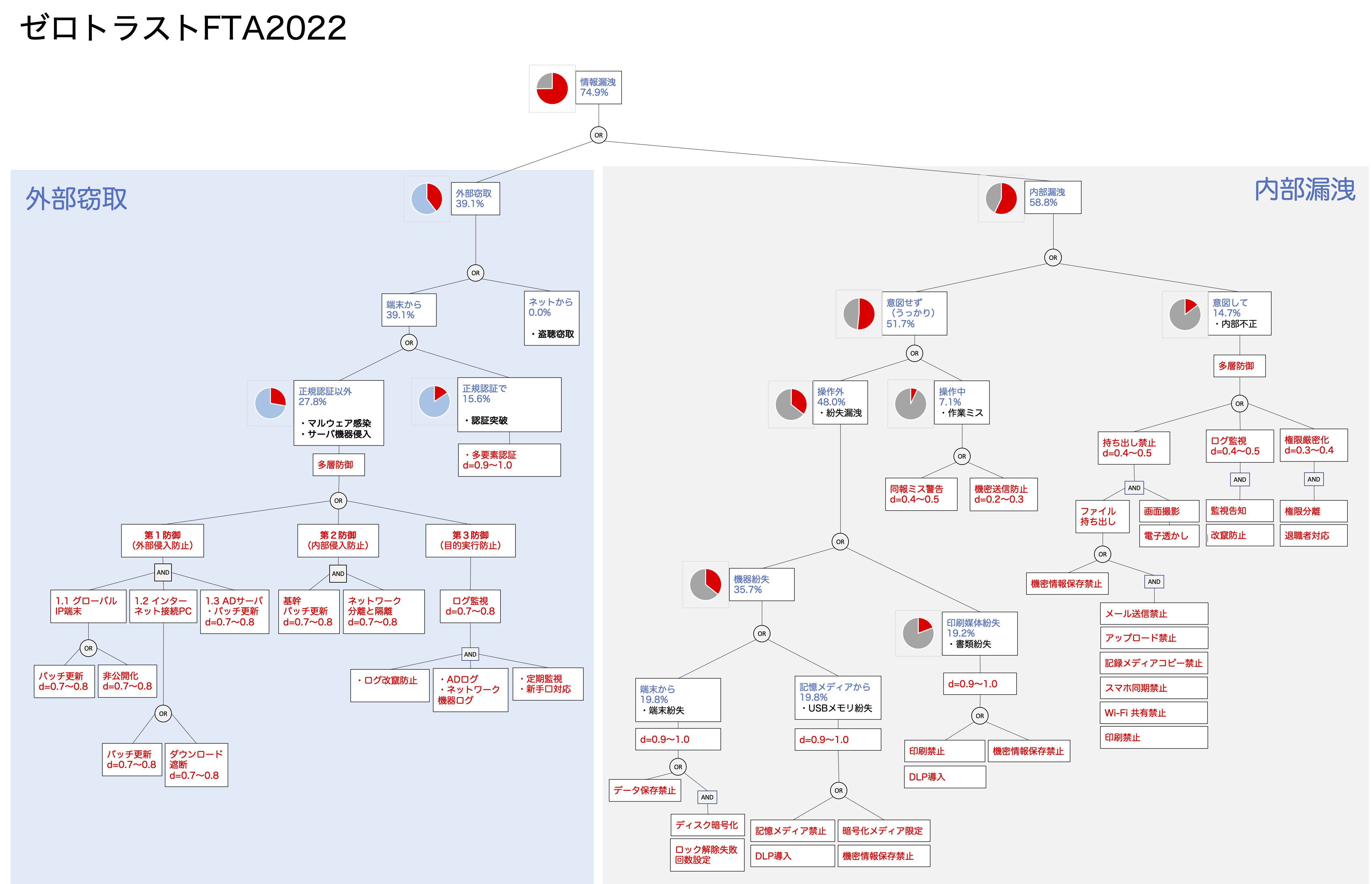Click 第3防御(目的実行防止) box

pos(470,541)
